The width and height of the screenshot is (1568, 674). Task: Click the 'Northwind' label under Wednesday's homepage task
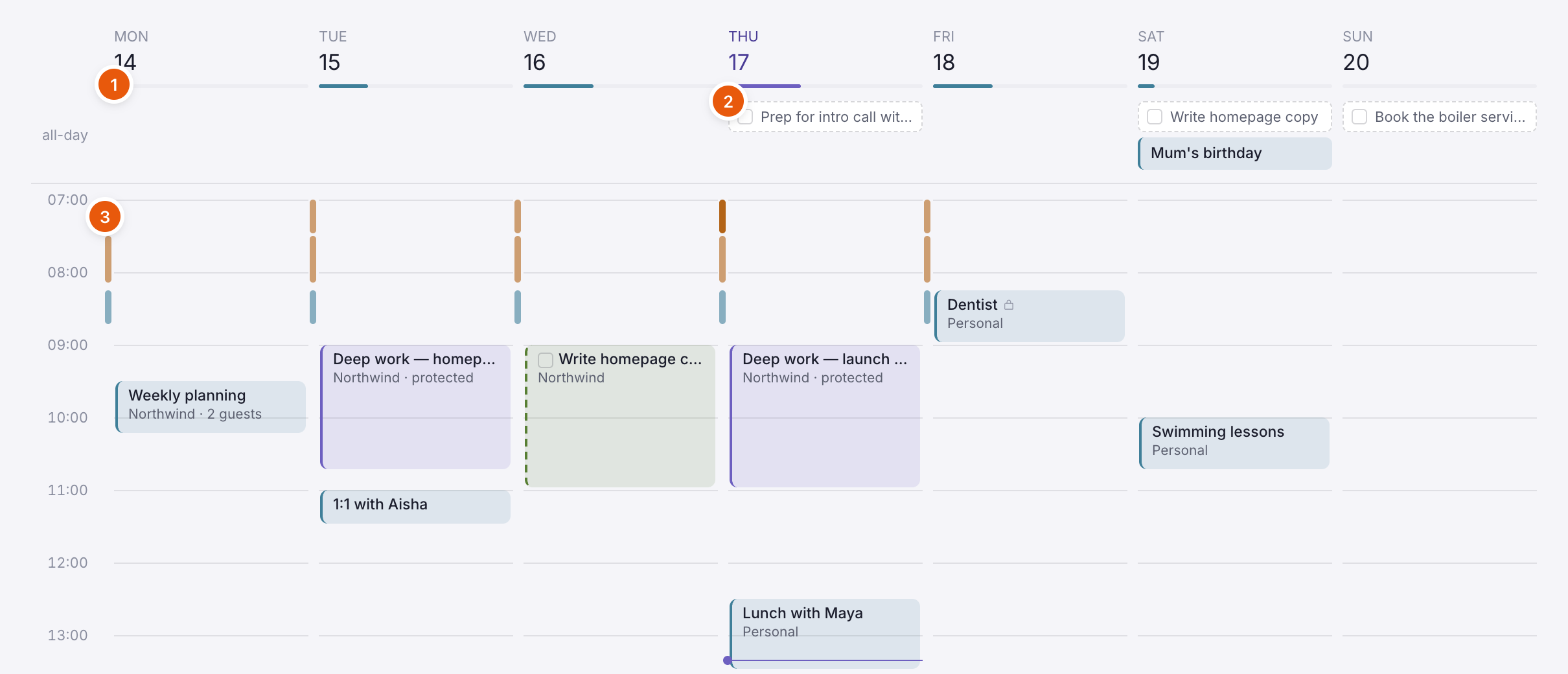[x=571, y=378]
